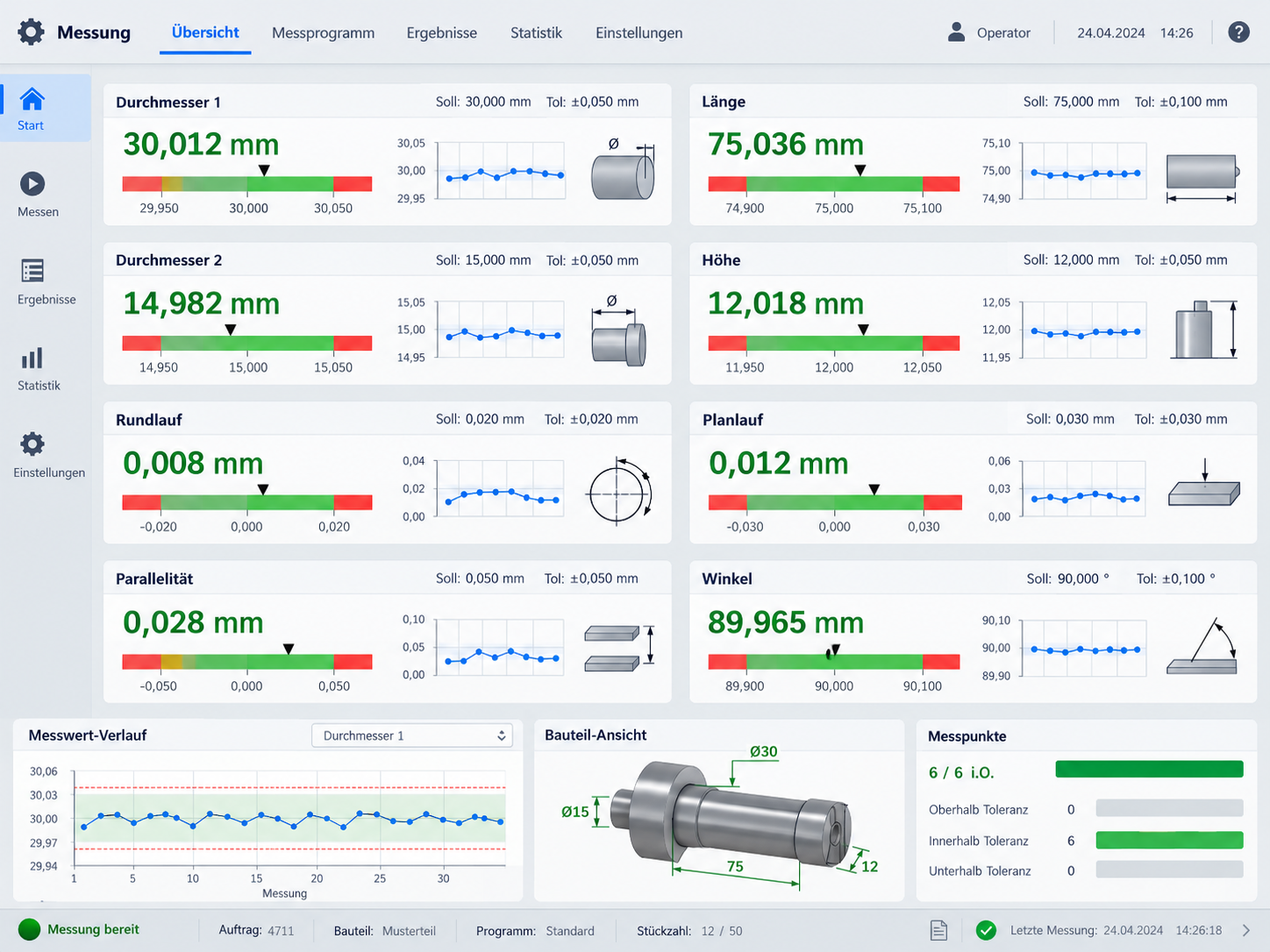Open the Statistik tab in top bar
Image resolution: width=1270 pixels, height=952 pixels.
coord(536,32)
